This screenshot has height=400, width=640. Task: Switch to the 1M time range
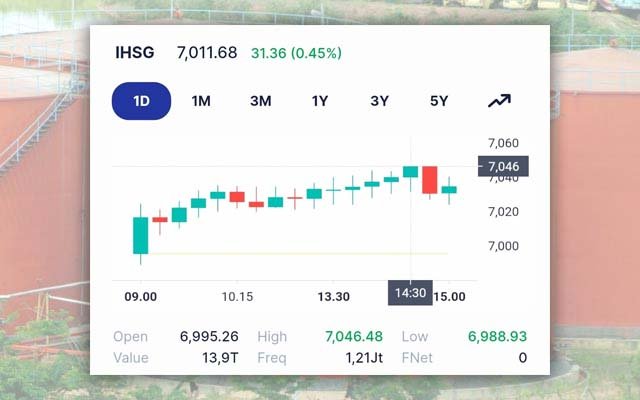coord(201,101)
